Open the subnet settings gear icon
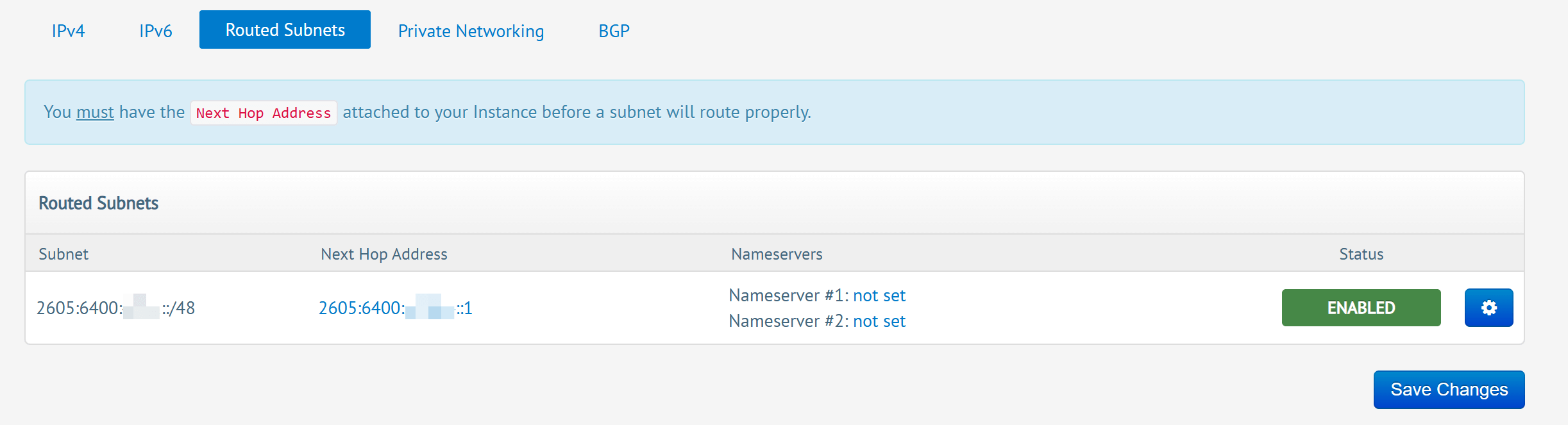 click(x=1488, y=308)
